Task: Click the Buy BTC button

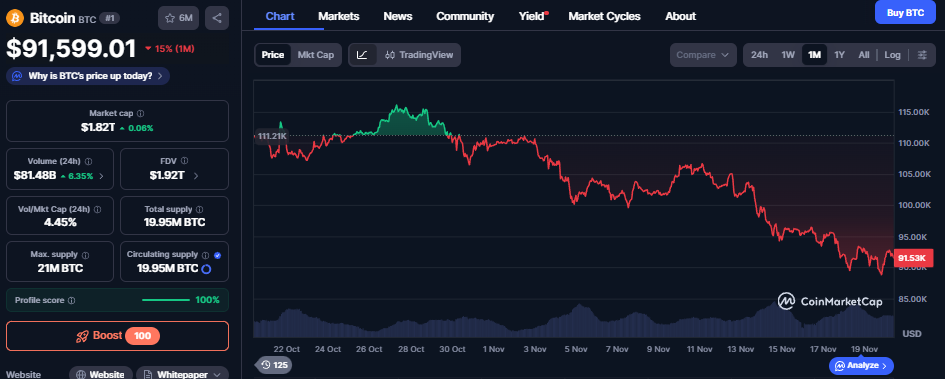Action: [905, 12]
